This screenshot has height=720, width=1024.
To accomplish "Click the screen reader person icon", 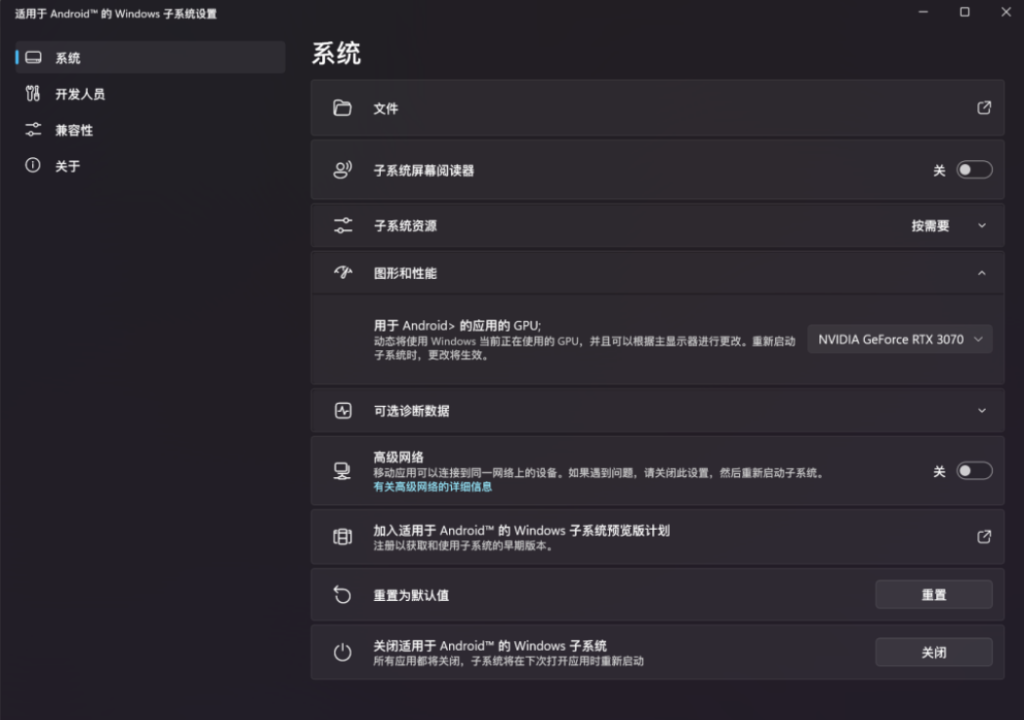I will click(x=342, y=170).
